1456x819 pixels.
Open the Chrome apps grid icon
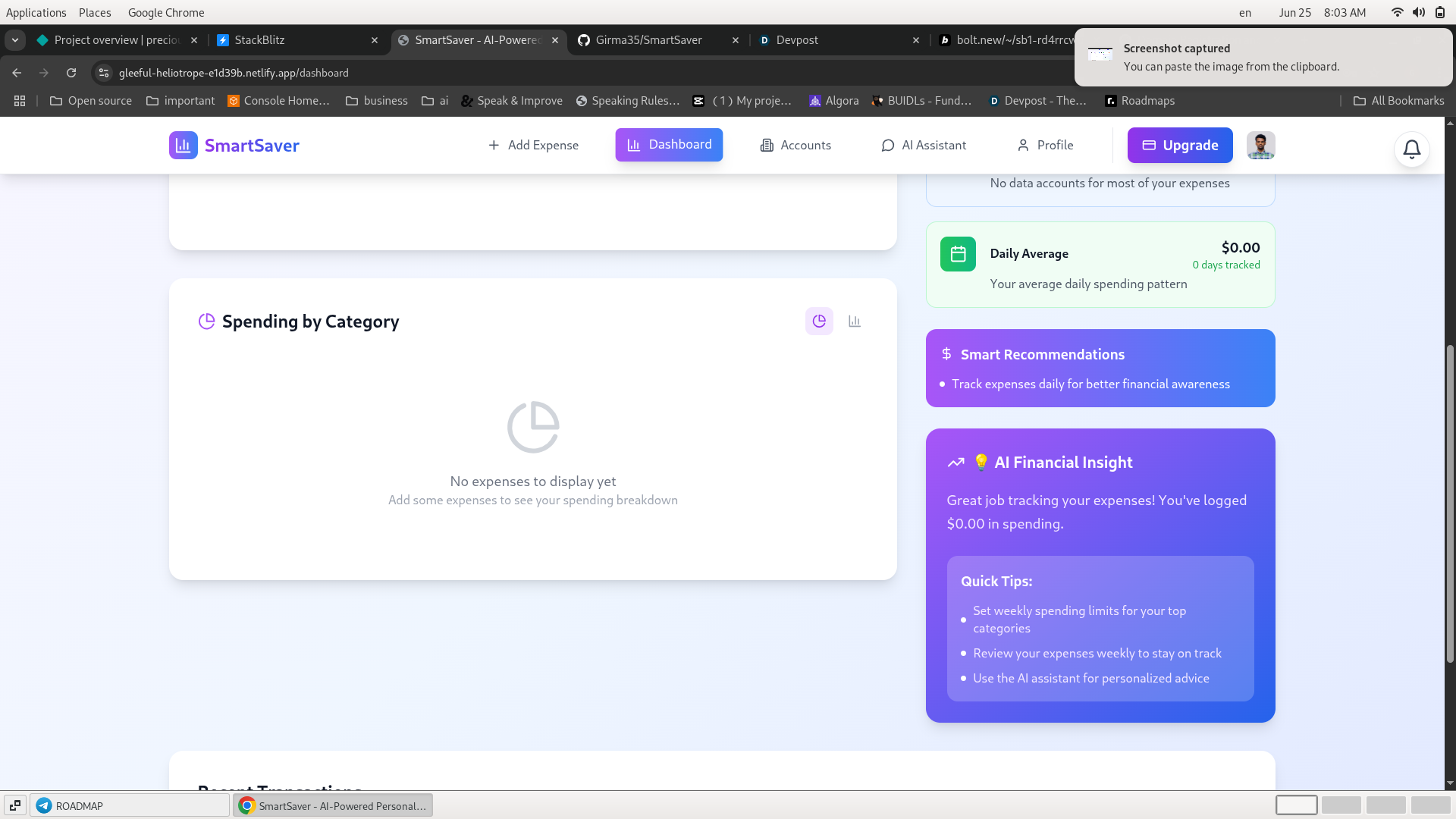20,101
